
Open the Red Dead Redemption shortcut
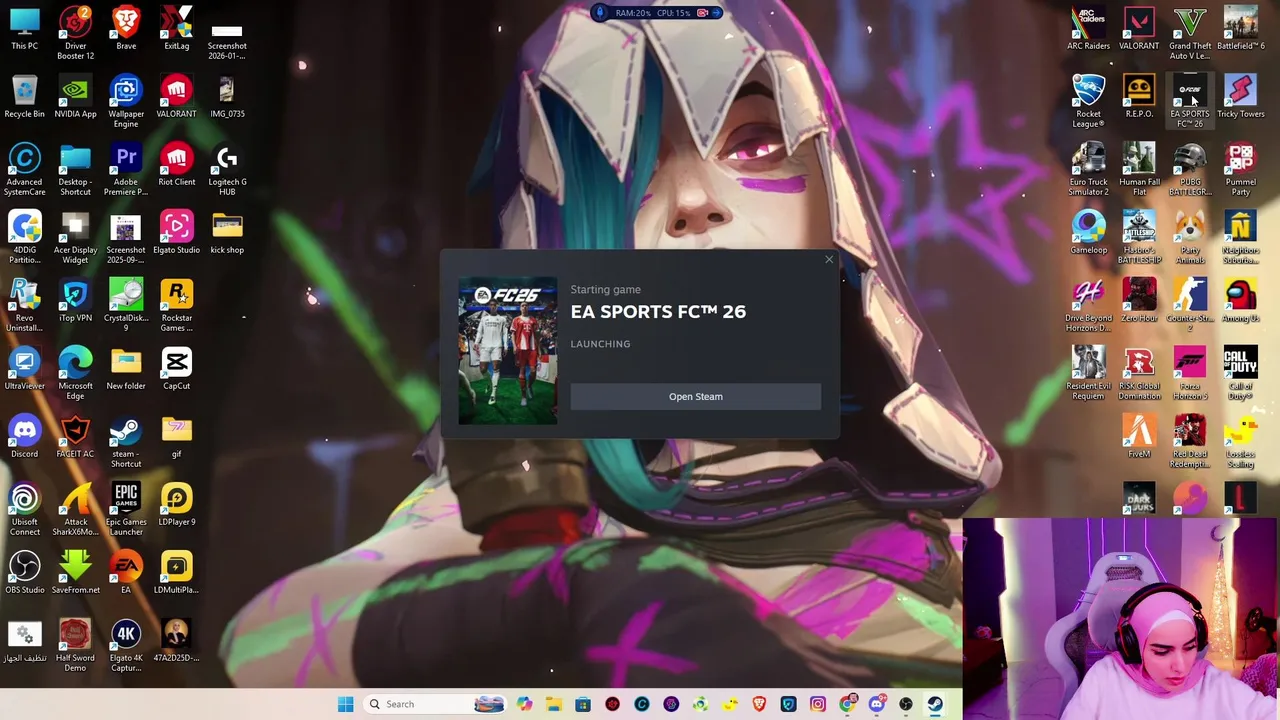tap(1190, 441)
